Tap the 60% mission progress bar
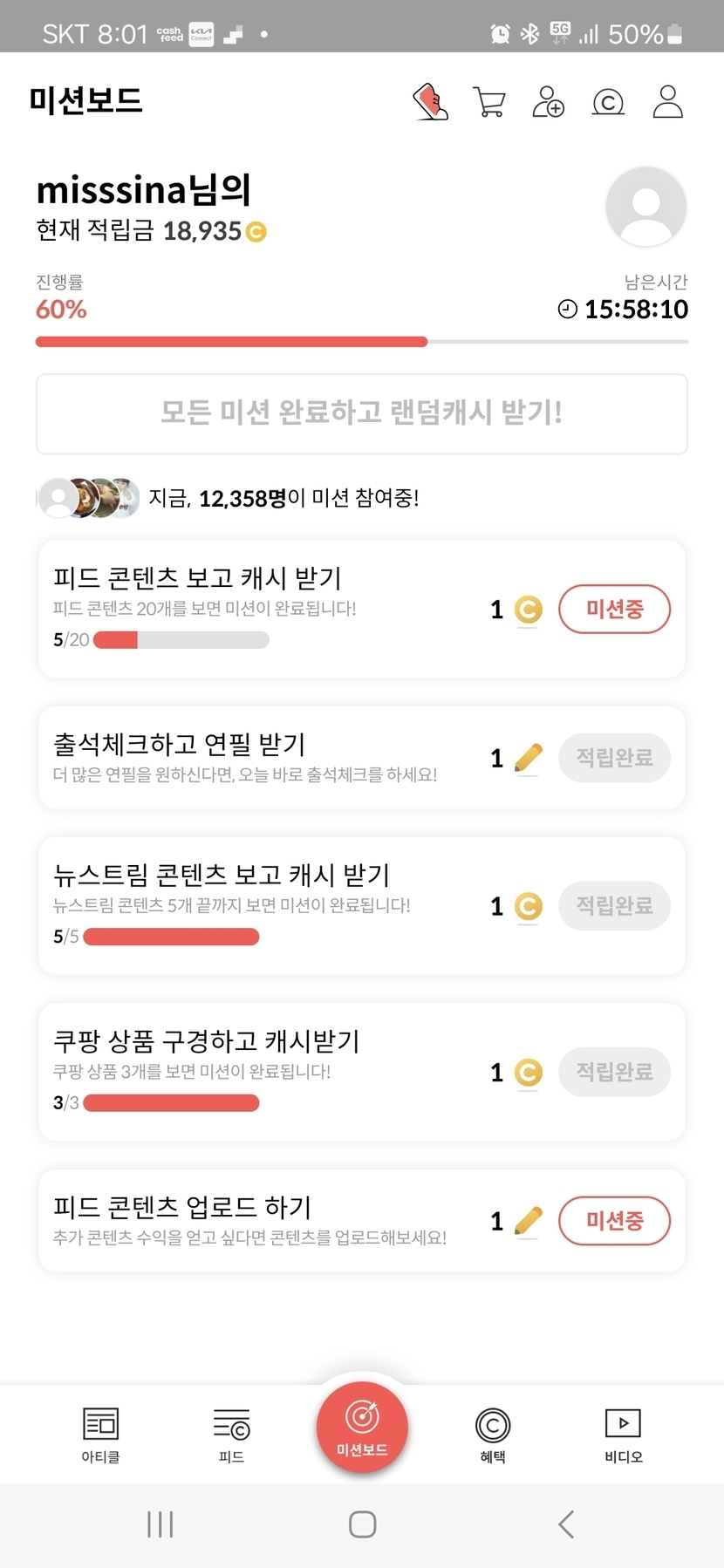The height and width of the screenshot is (1568, 724). pos(362,342)
